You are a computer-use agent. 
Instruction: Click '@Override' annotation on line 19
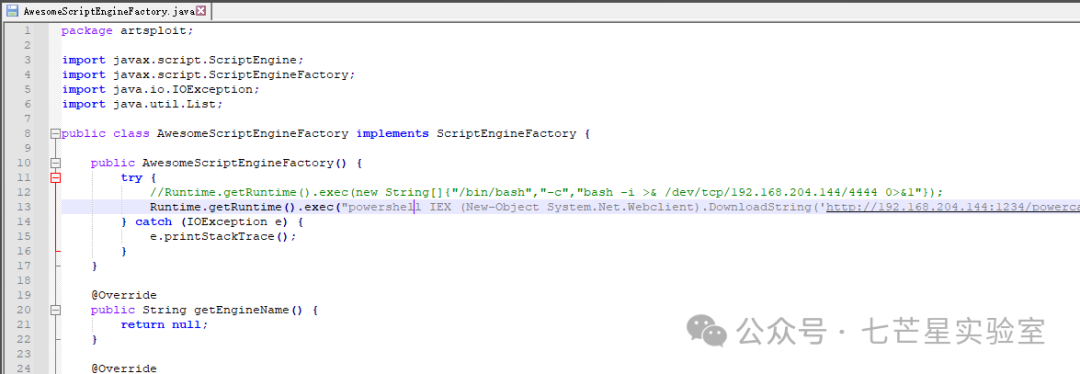[x=124, y=295]
